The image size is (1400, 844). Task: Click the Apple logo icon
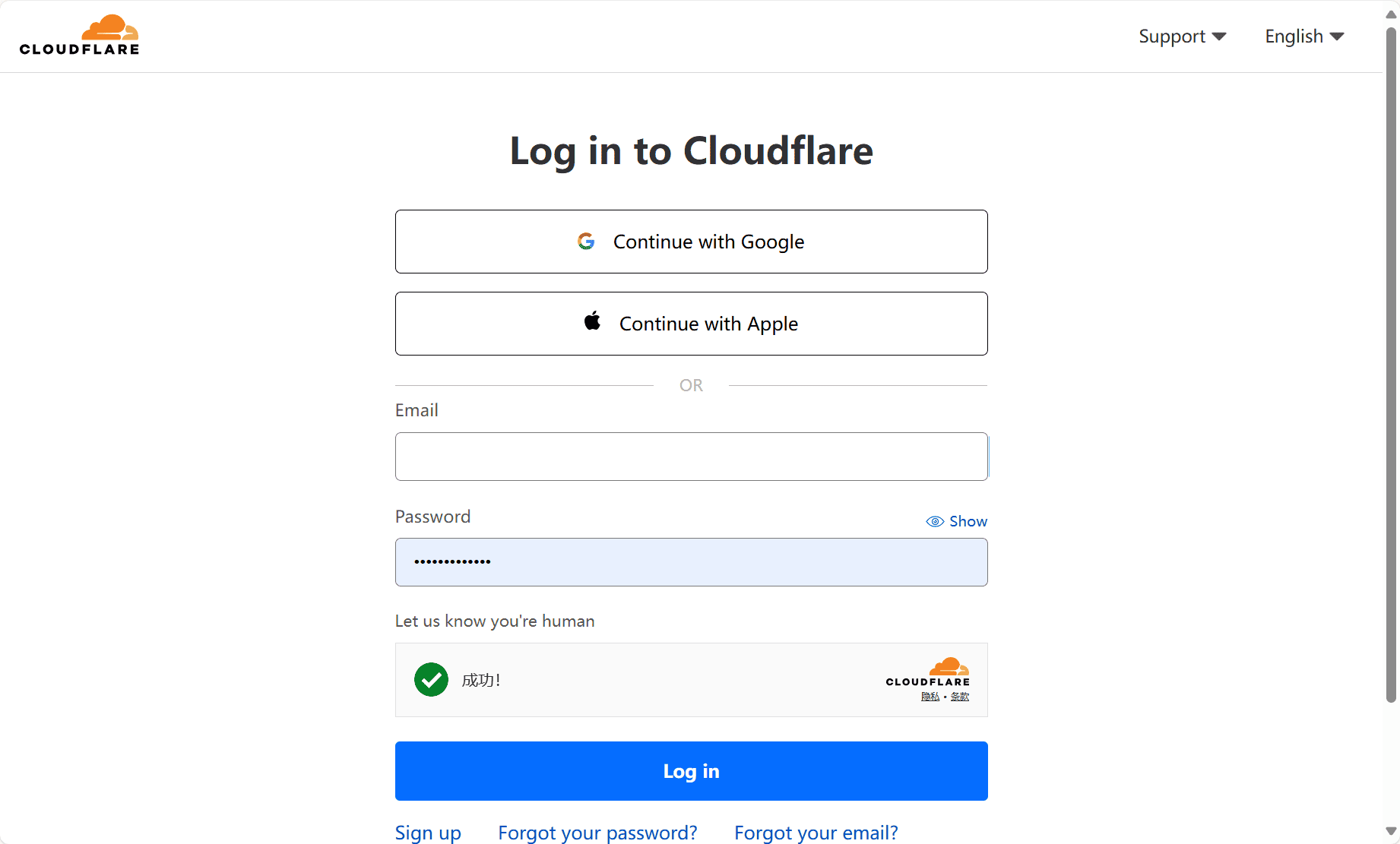pos(593,321)
